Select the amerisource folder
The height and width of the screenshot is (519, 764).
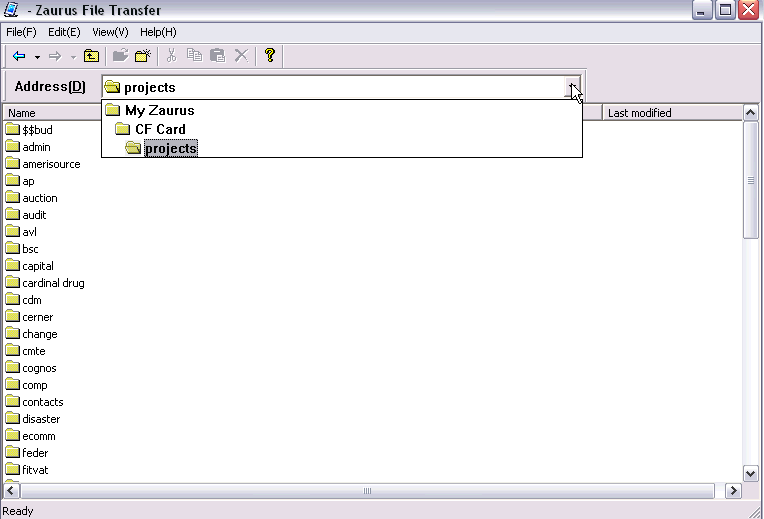(x=51, y=164)
